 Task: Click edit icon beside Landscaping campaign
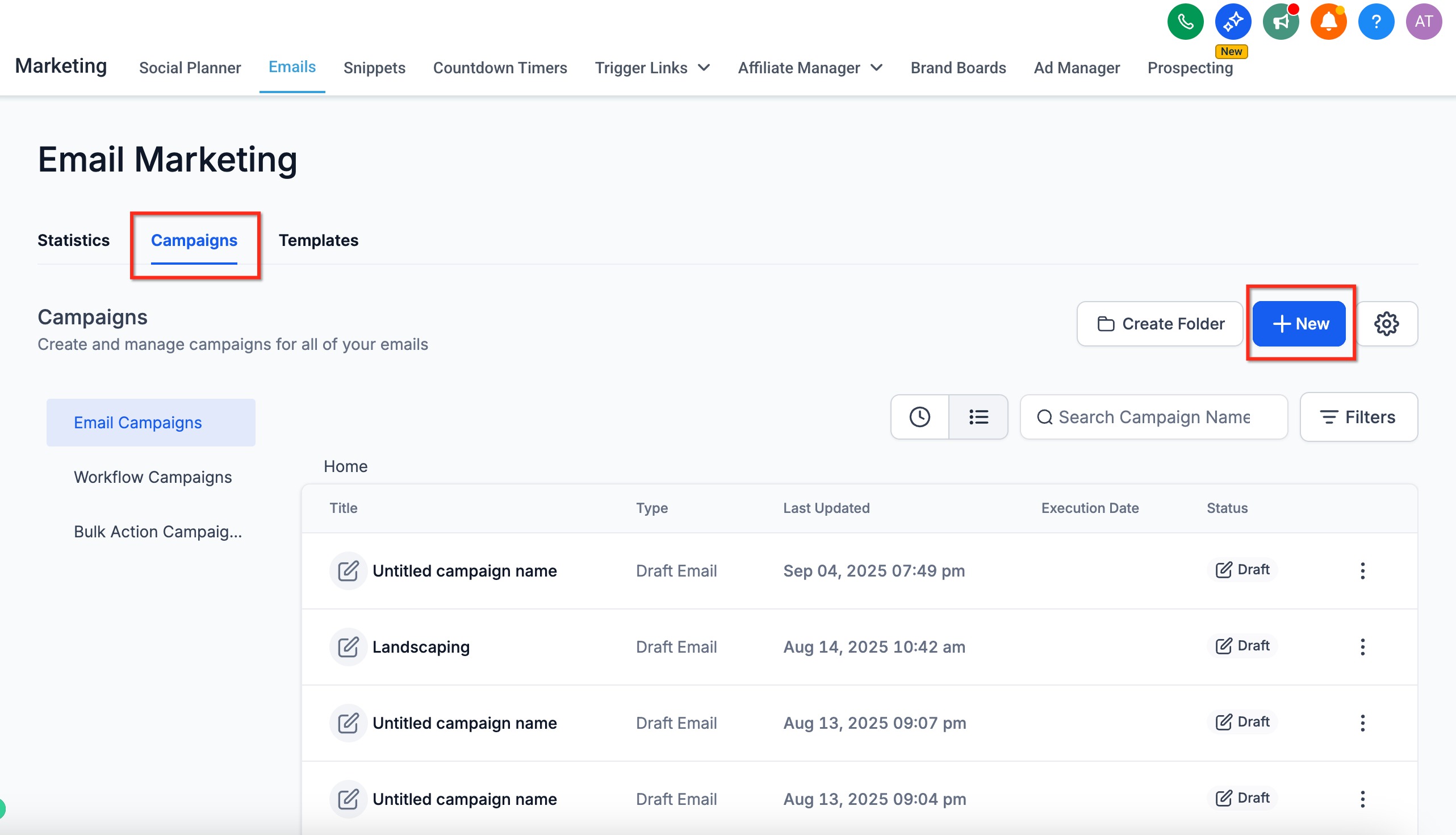348,647
